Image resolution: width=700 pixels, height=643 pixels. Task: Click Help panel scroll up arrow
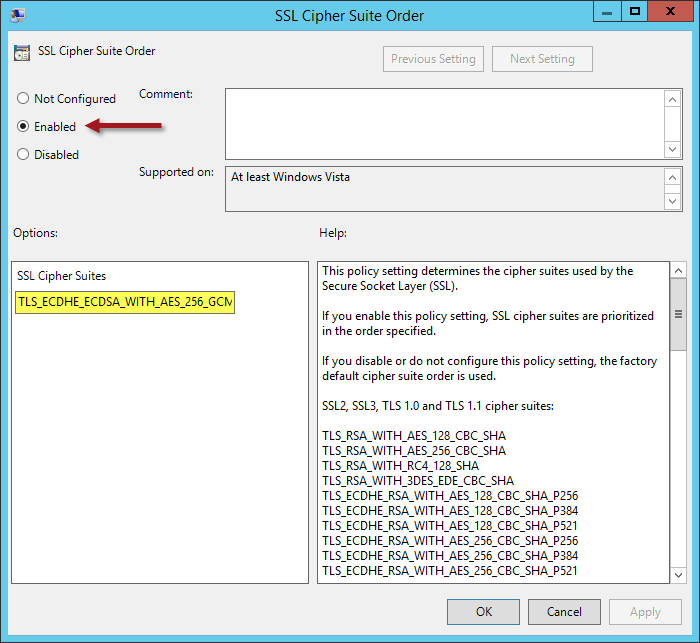click(x=678, y=271)
